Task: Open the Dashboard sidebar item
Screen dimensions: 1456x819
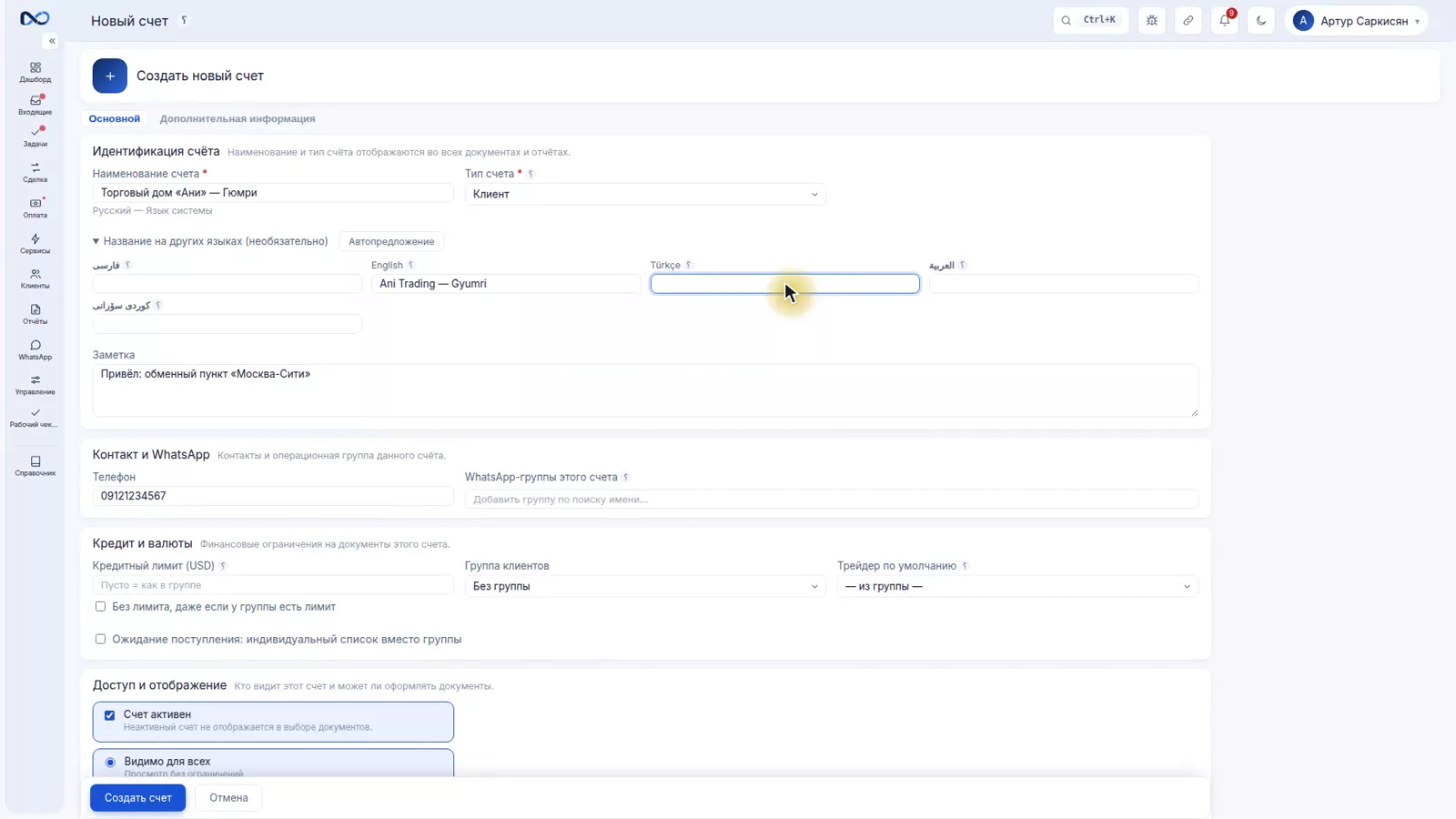Action: pyautogui.click(x=35, y=72)
